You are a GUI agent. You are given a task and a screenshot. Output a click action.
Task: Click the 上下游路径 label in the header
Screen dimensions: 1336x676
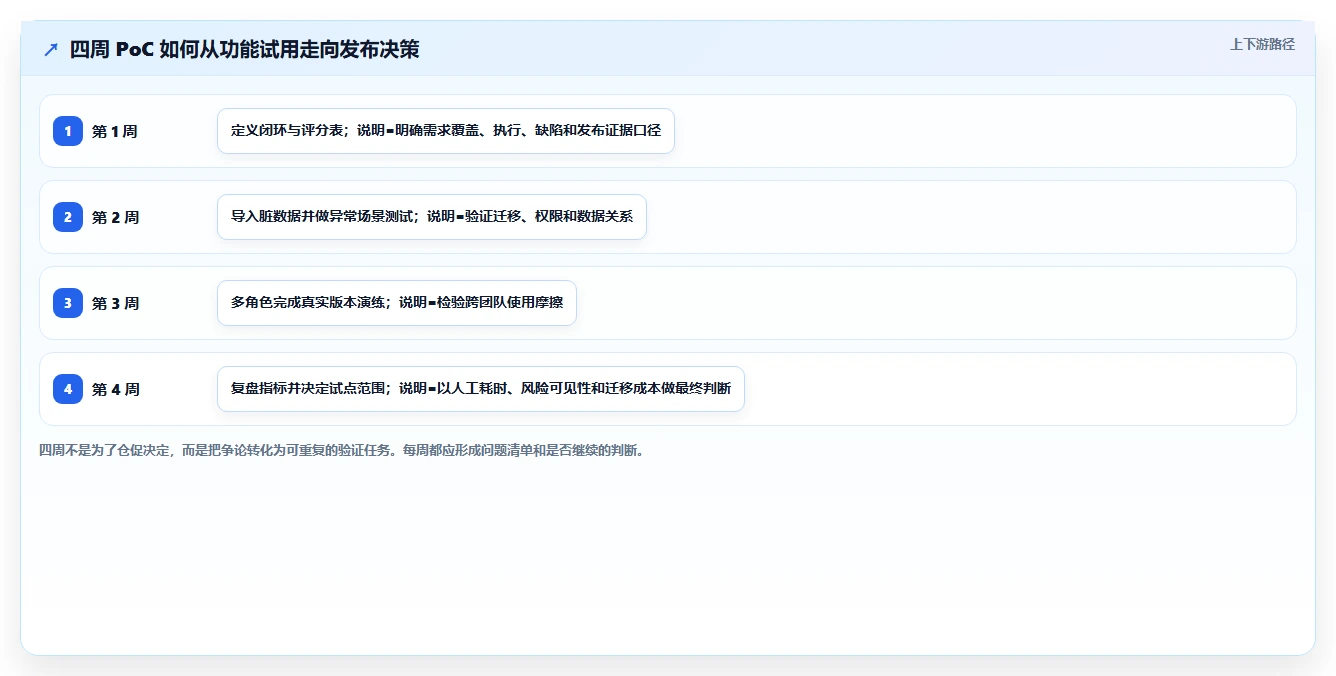coord(1262,44)
